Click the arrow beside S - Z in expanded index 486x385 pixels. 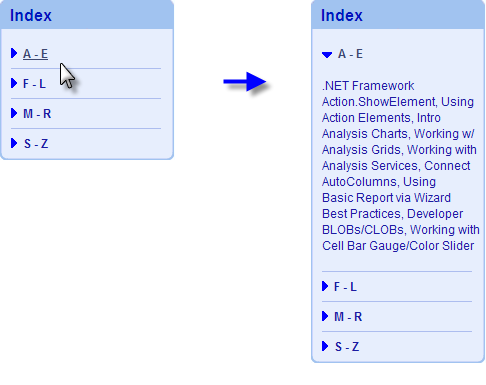pos(325,346)
